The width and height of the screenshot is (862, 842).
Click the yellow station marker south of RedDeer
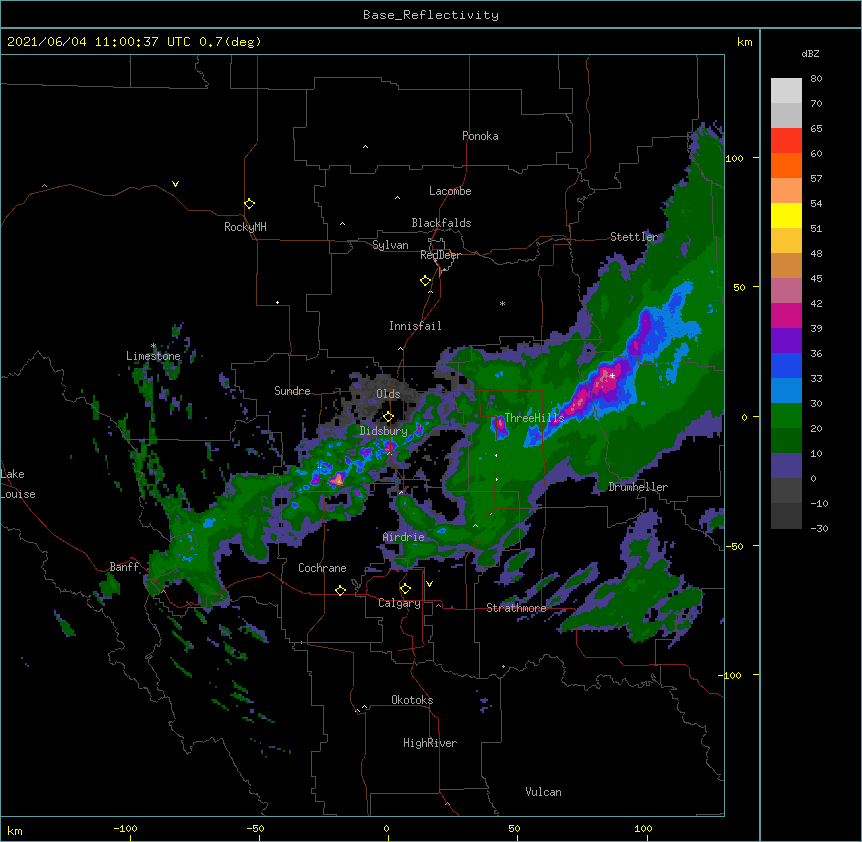pos(425,280)
